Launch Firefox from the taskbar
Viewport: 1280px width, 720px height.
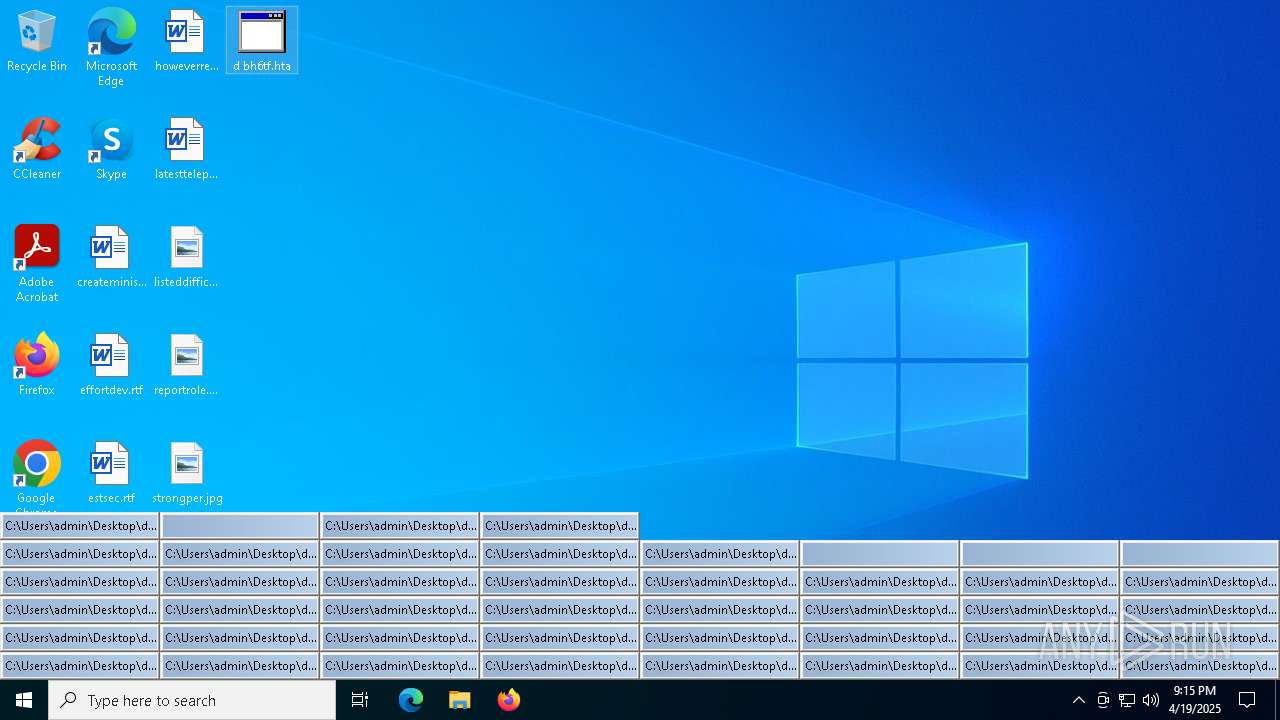[509, 700]
